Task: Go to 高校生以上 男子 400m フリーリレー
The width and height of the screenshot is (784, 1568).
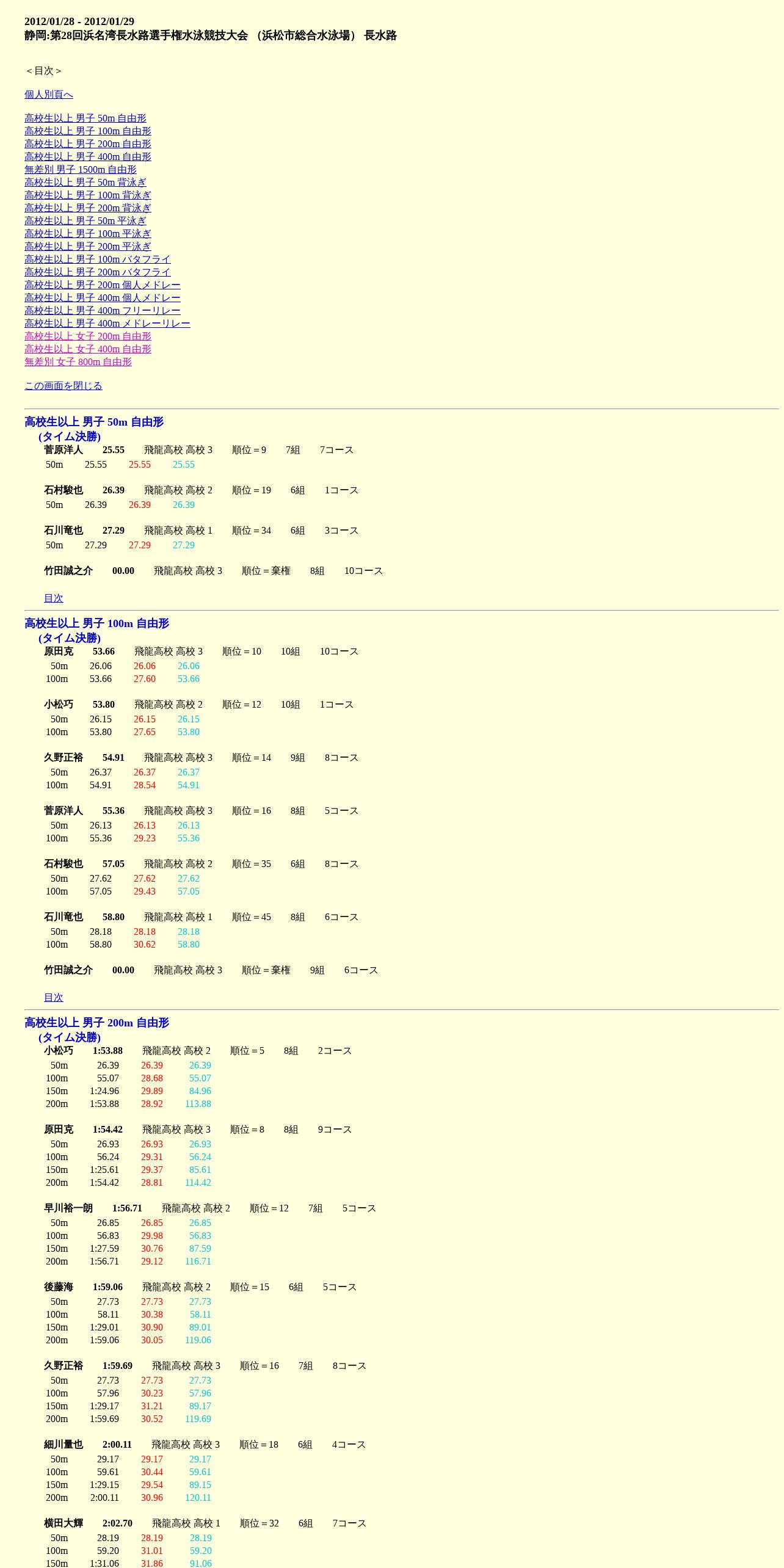Action: tap(103, 311)
